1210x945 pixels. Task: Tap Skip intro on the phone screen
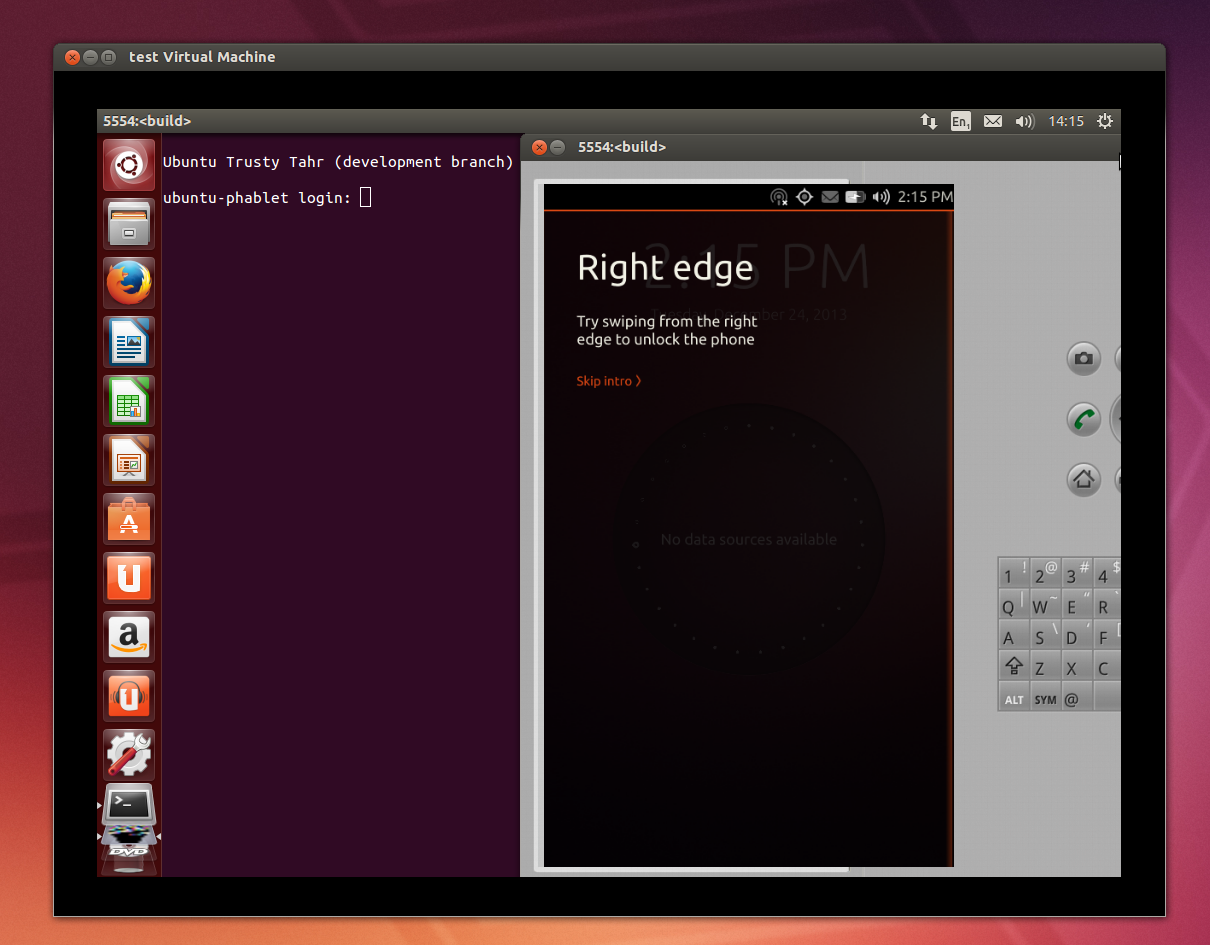click(608, 381)
